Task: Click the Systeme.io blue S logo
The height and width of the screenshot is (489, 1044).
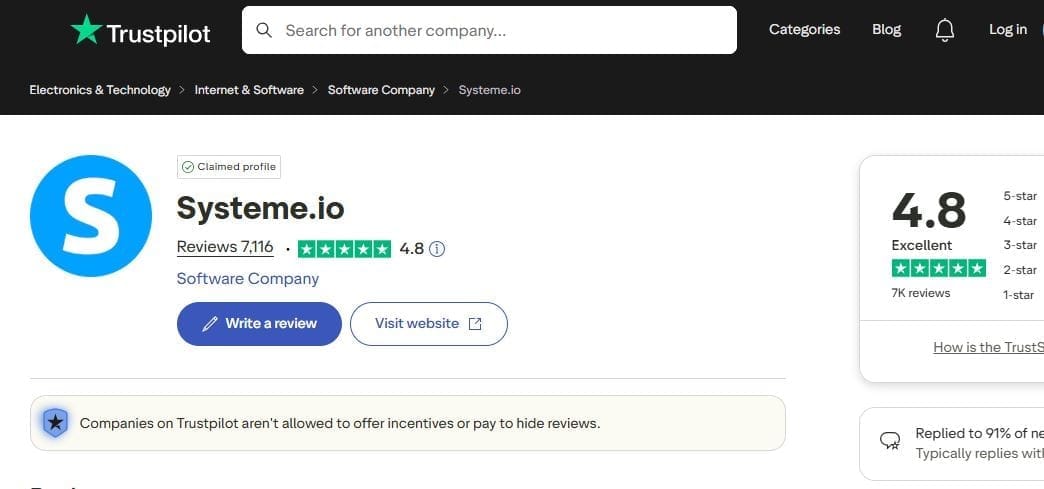Action: tap(91, 216)
